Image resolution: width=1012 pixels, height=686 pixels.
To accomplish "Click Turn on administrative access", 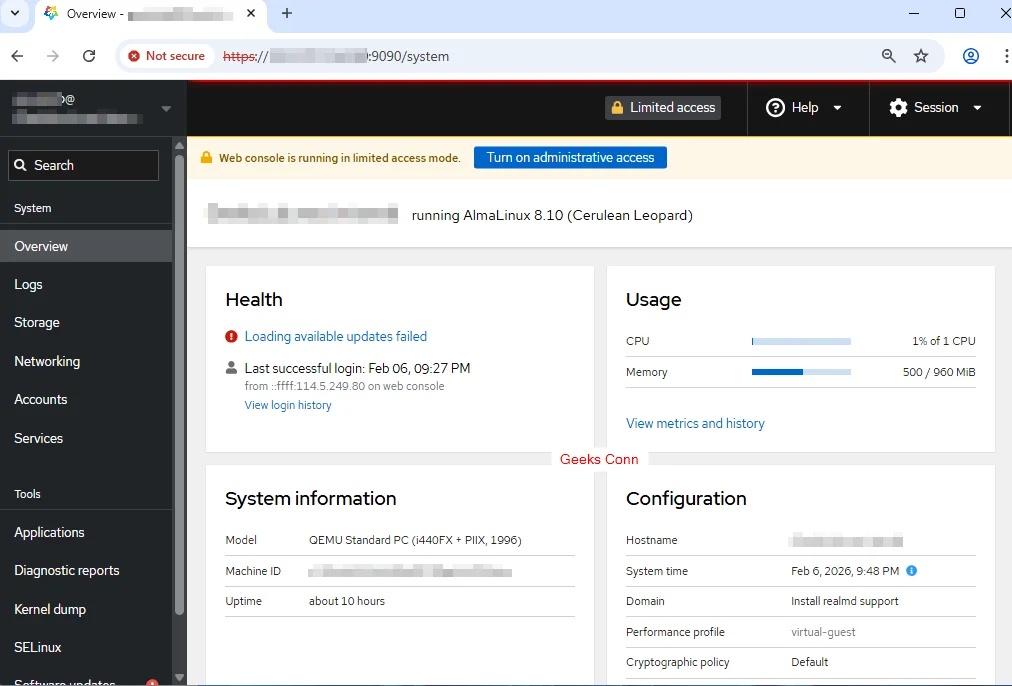I will (x=570, y=157).
